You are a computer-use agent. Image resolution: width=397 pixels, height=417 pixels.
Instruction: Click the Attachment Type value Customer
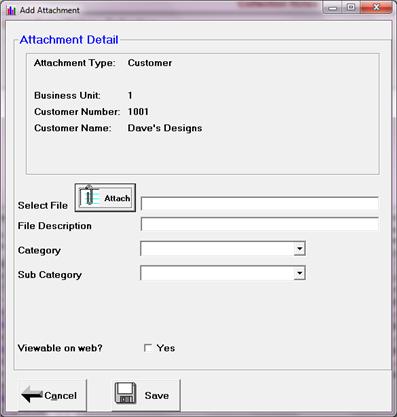point(150,63)
